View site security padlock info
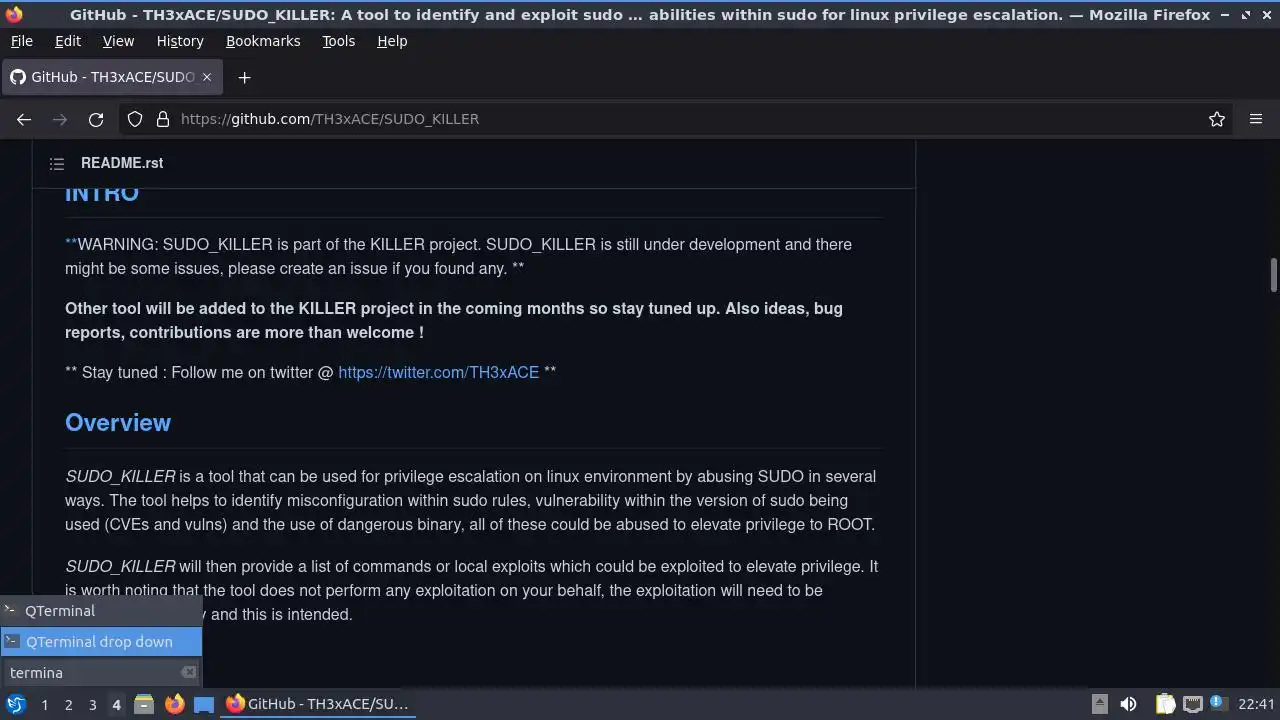Image resolution: width=1280 pixels, height=720 pixels. click(163, 119)
